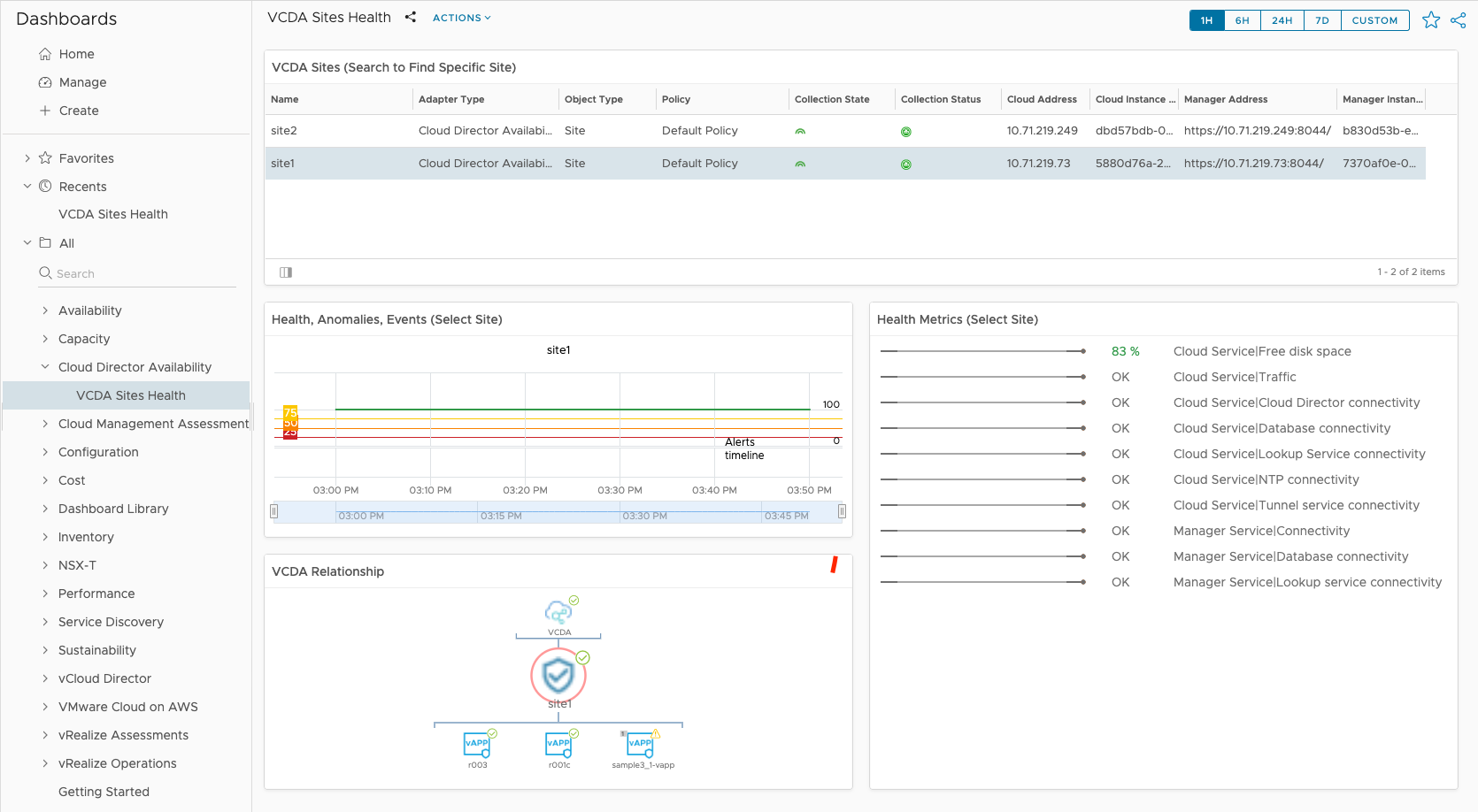Open Manage in the Dashboards sidebar
Image resolution: width=1478 pixels, height=812 pixels.
pyautogui.click(x=82, y=82)
